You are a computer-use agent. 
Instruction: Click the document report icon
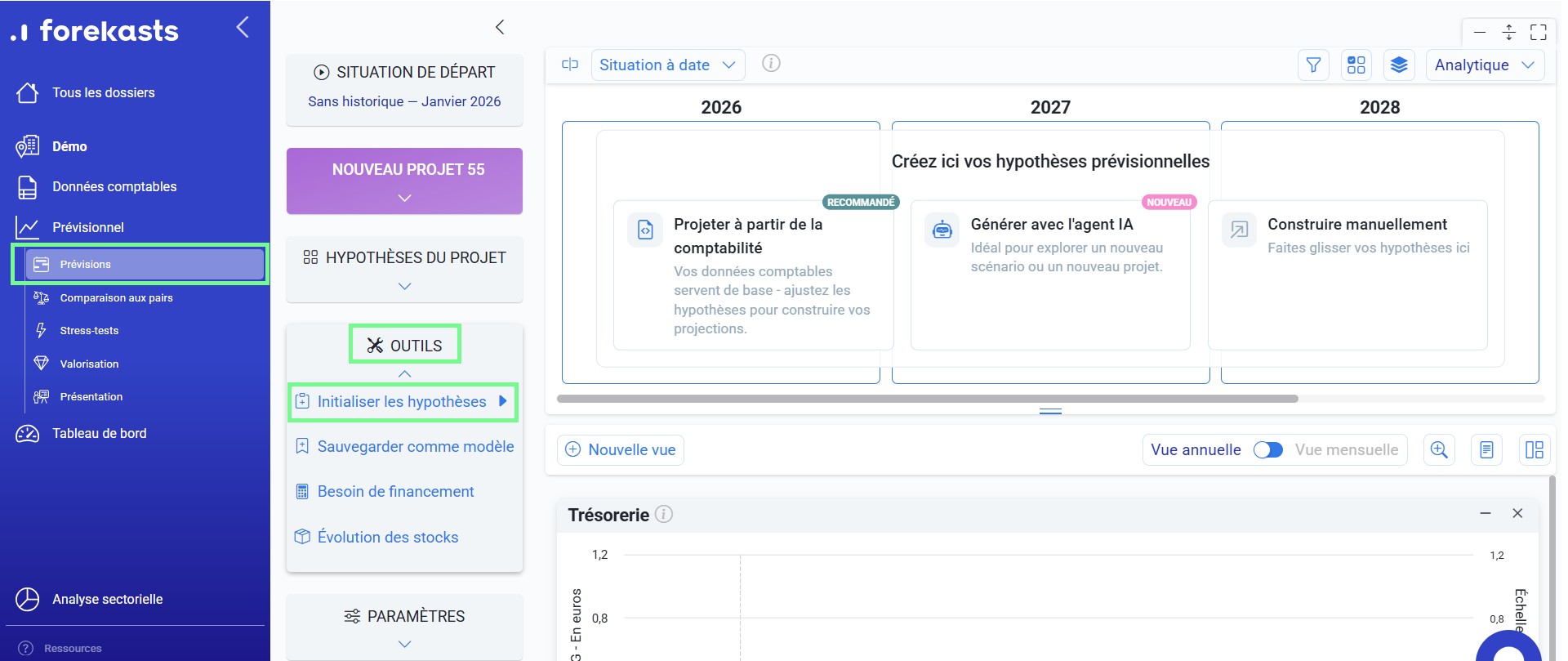pos(1486,450)
